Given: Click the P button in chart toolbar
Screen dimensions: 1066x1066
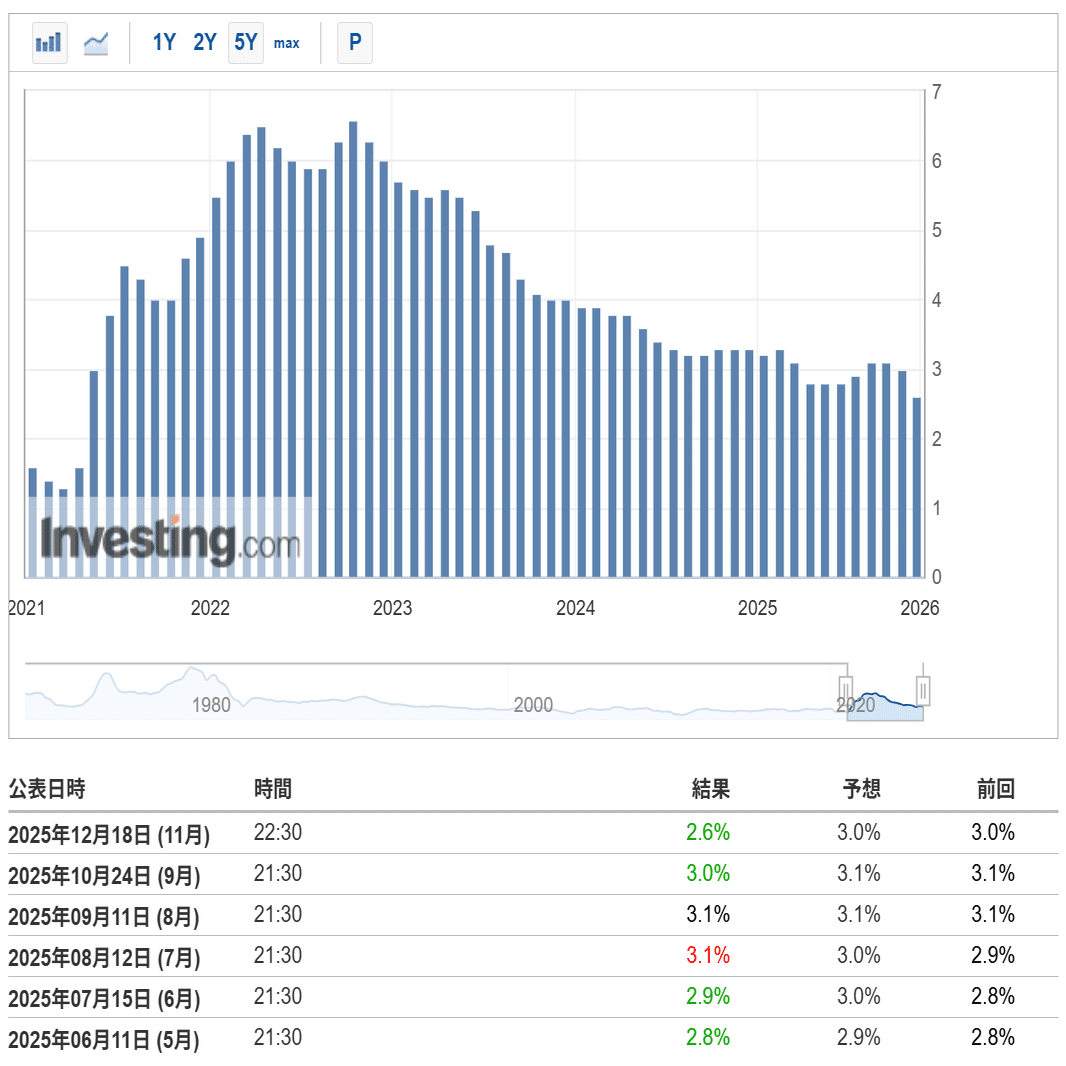Looking at the screenshot, I should click(x=354, y=43).
